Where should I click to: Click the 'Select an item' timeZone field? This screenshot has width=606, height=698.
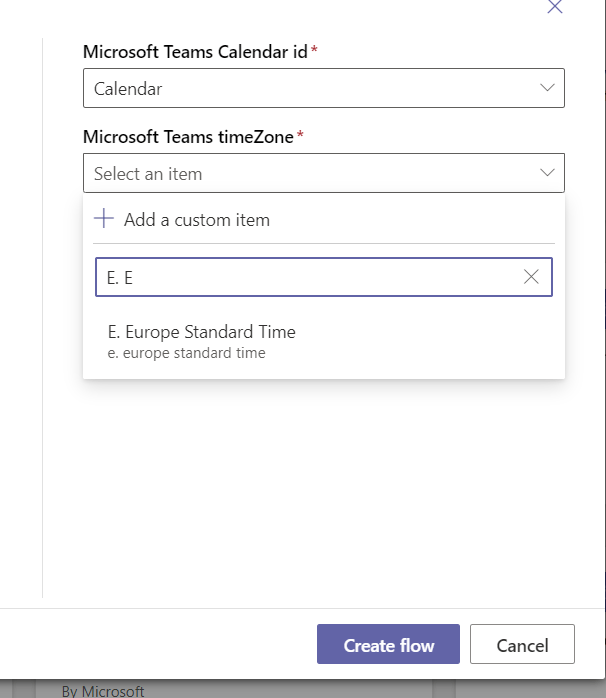(x=300, y=173)
